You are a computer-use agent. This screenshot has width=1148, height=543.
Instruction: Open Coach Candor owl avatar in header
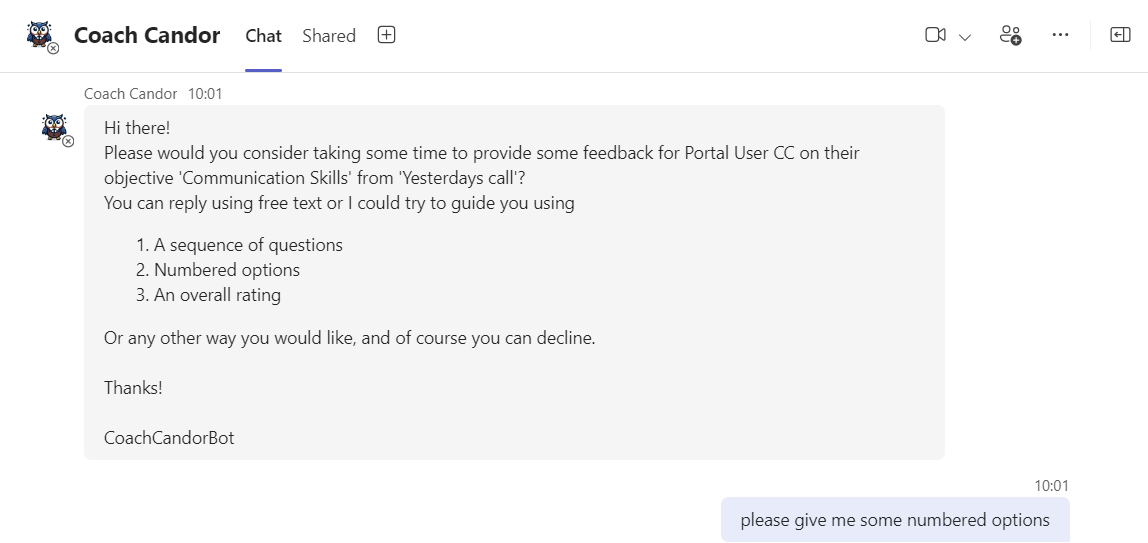40,35
